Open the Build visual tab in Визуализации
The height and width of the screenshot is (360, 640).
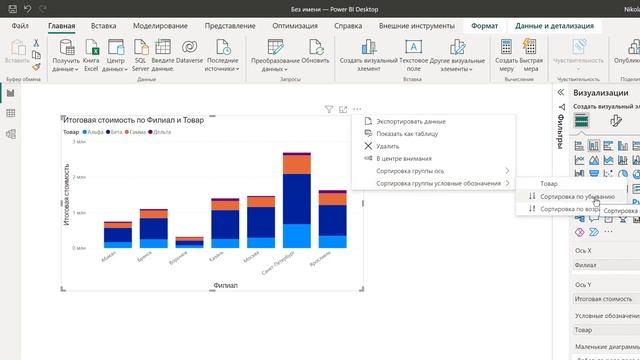pyautogui.click(x=581, y=121)
